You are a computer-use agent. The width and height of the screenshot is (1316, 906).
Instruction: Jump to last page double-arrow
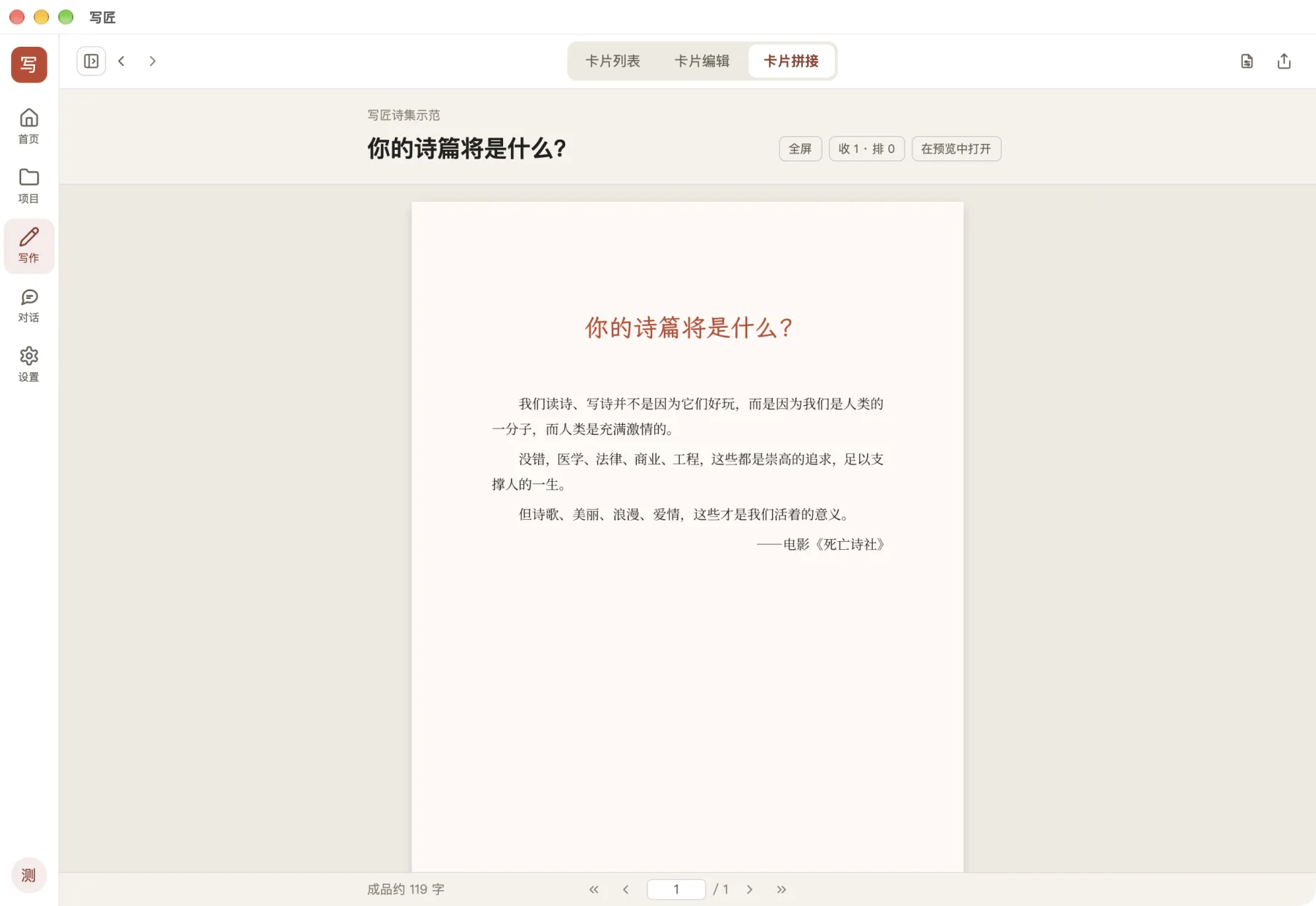coord(782,889)
